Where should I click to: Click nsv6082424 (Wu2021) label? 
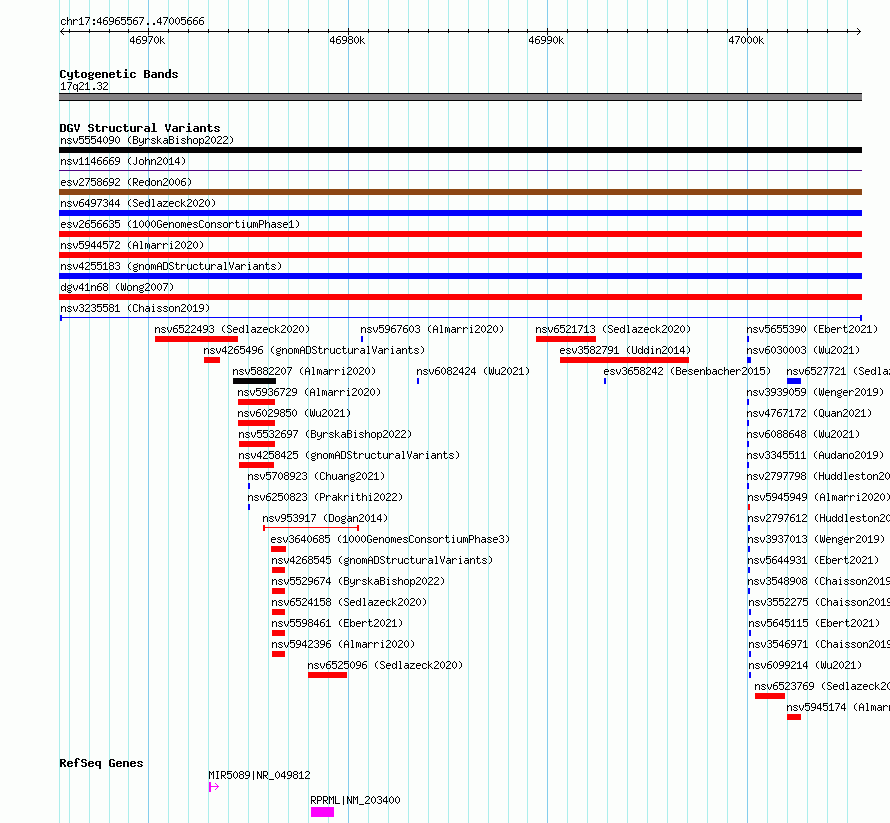[x=473, y=371]
